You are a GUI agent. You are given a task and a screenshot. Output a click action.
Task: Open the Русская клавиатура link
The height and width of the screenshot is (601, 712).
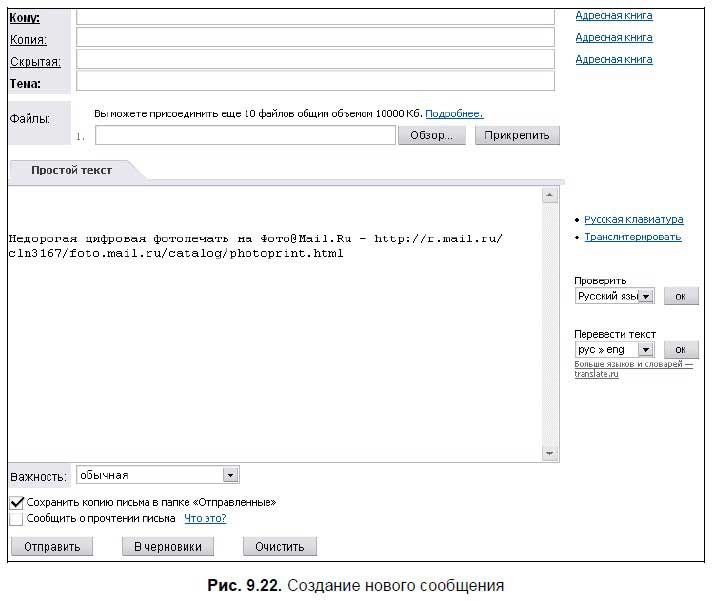pos(633,220)
